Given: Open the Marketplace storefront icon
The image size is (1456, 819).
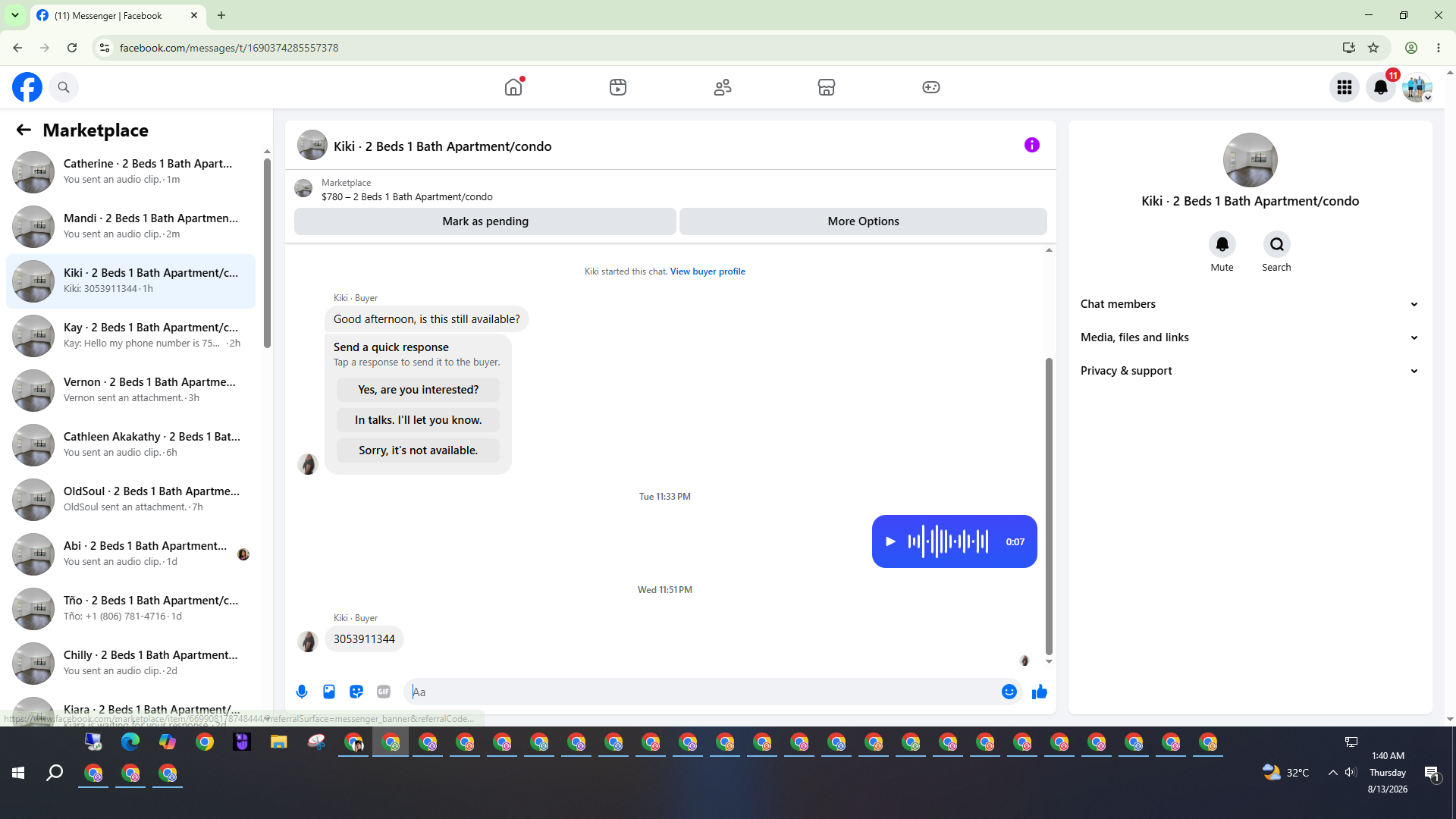Looking at the screenshot, I should pyautogui.click(x=827, y=87).
